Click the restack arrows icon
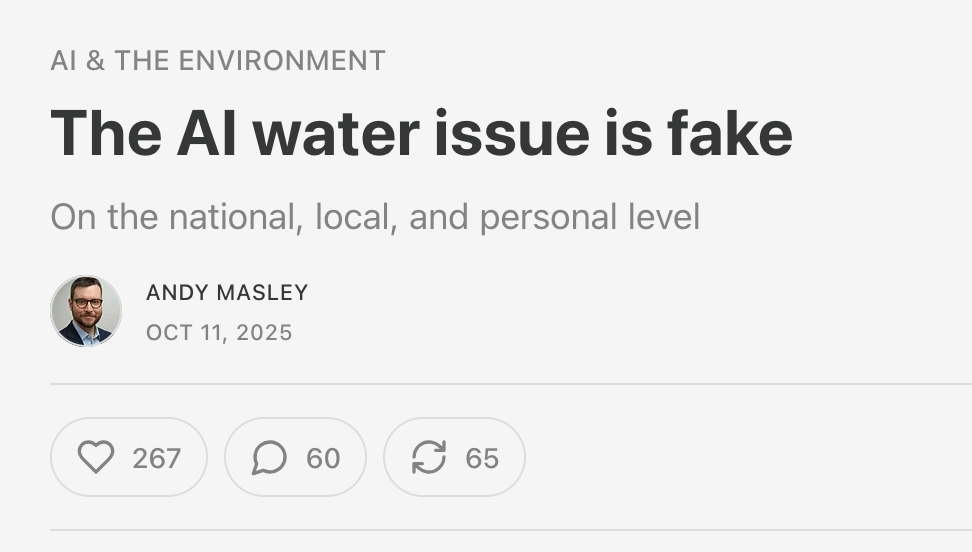972x552 pixels. (429, 458)
